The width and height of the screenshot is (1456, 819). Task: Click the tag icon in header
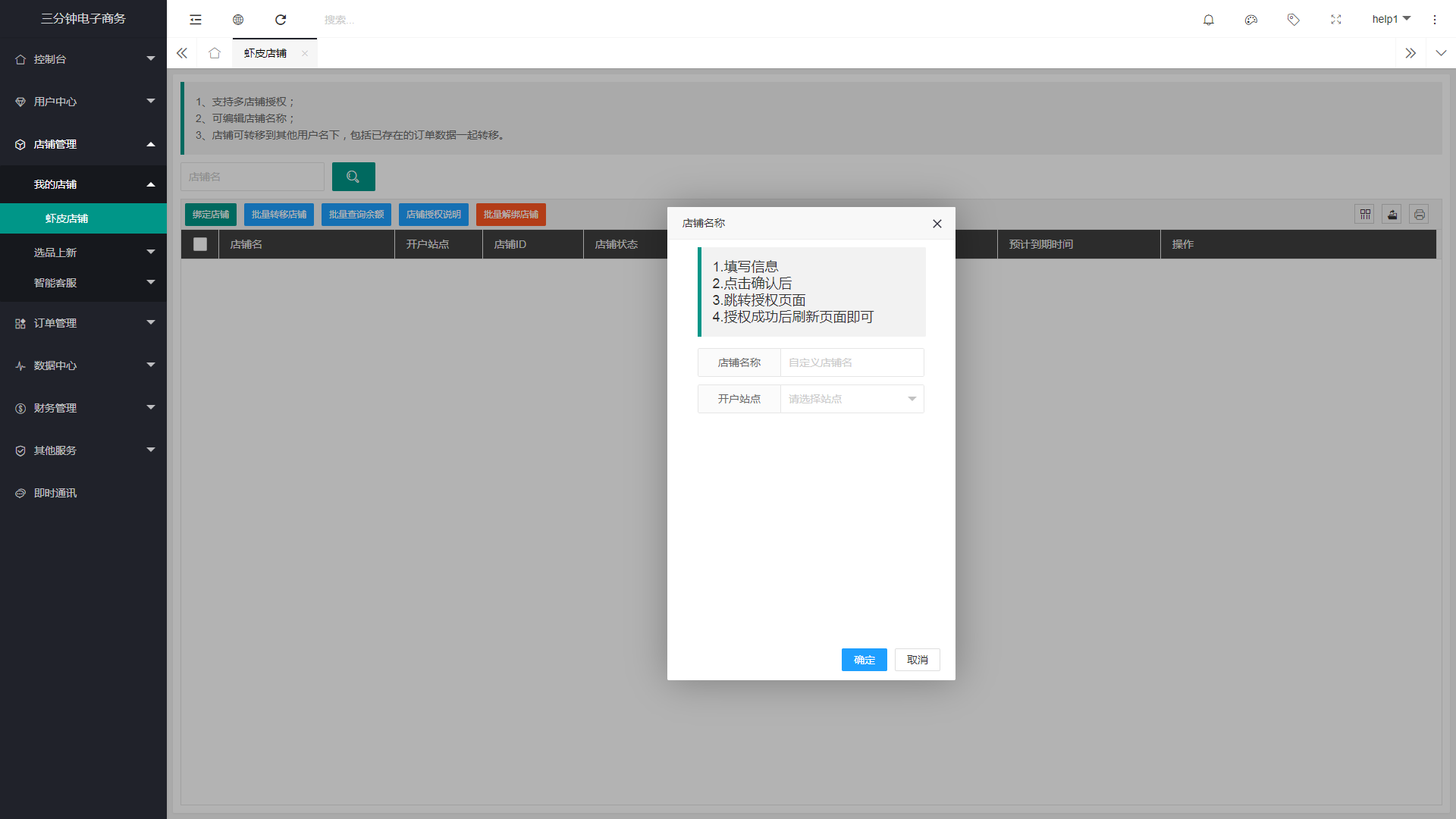pos(1294,20)
